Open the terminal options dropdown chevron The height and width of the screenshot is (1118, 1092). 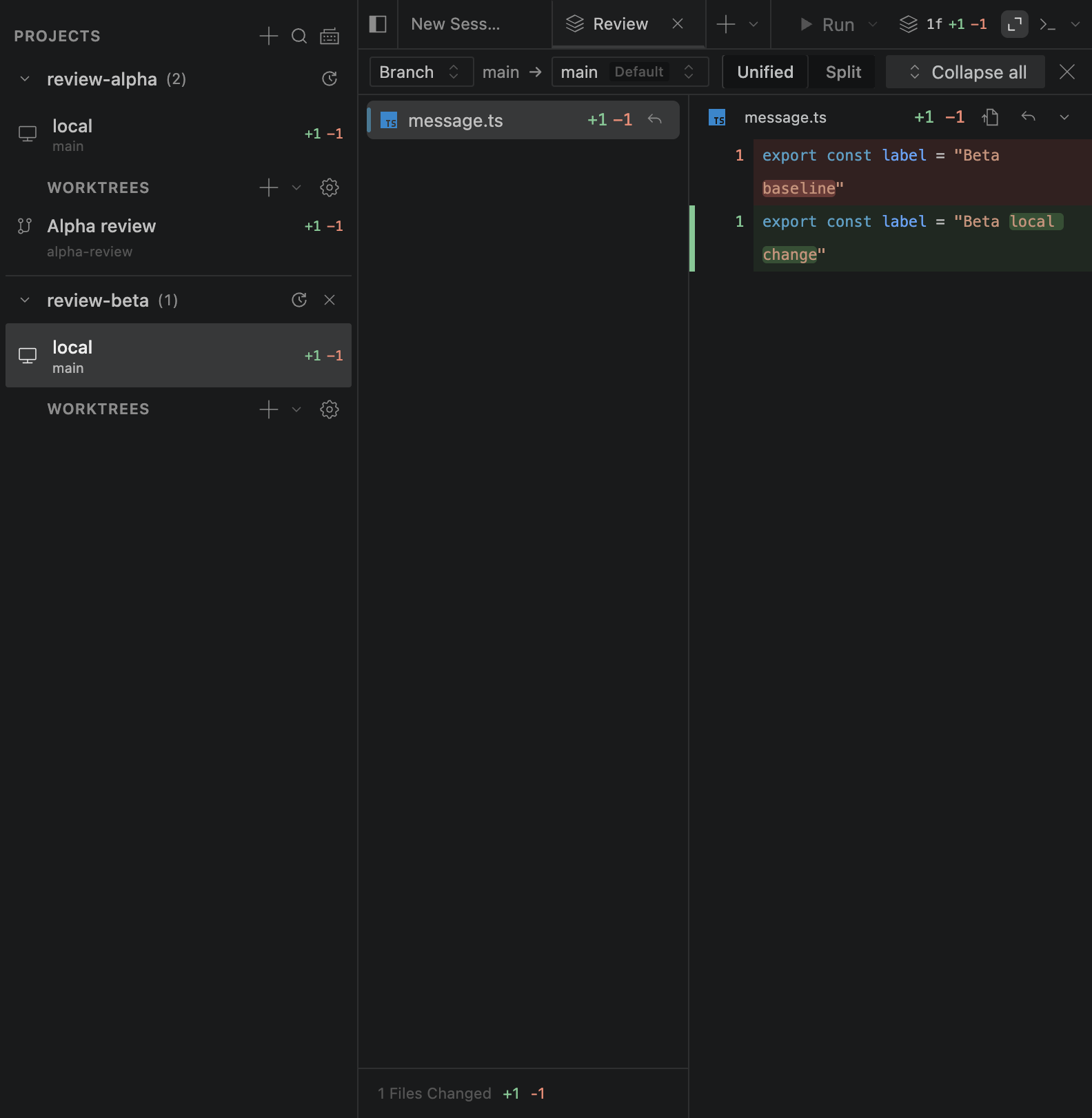coord(1075,24)
